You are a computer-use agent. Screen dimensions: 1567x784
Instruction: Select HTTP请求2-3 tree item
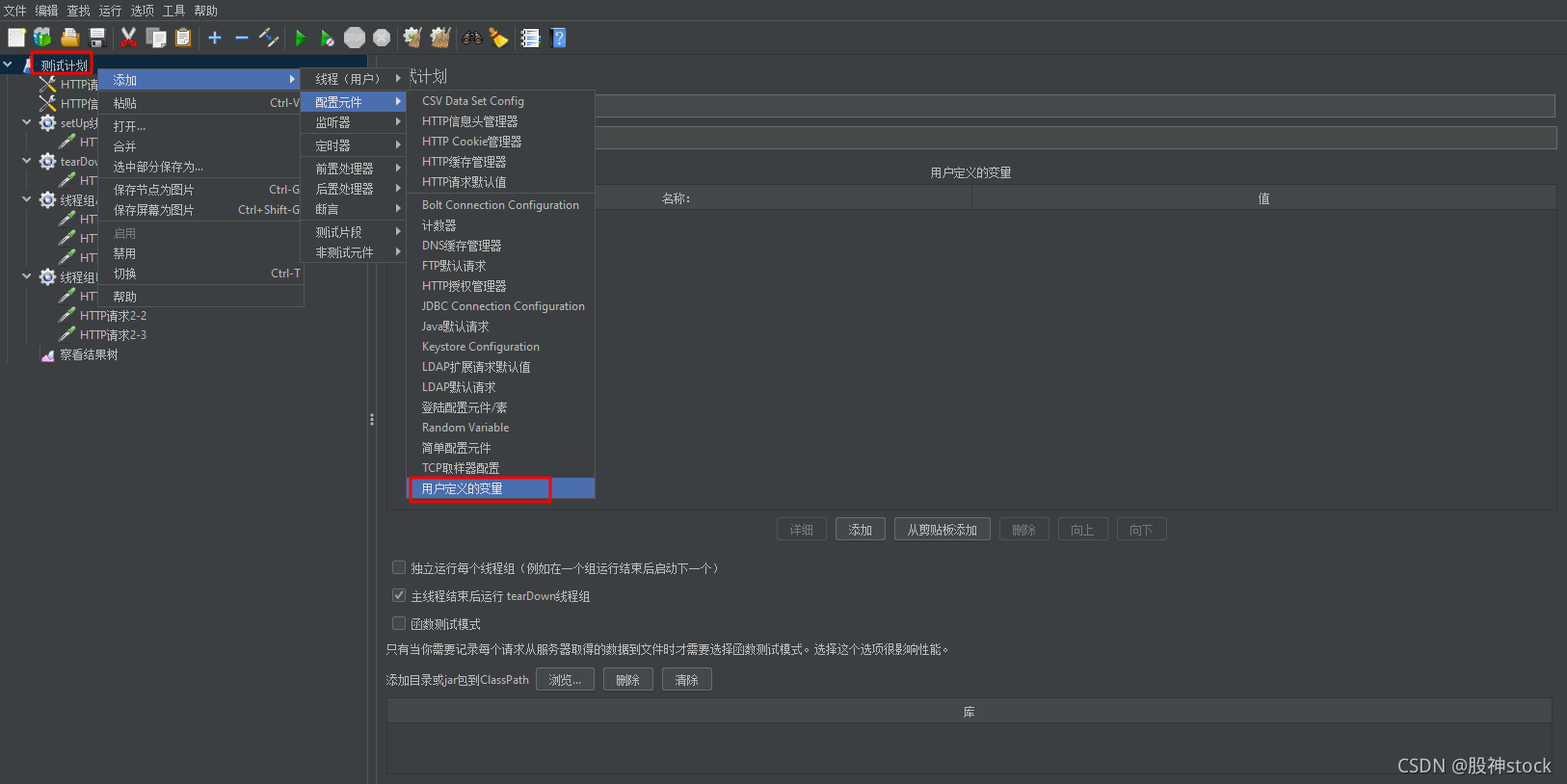pyautogui.click(x=113, y=334)
